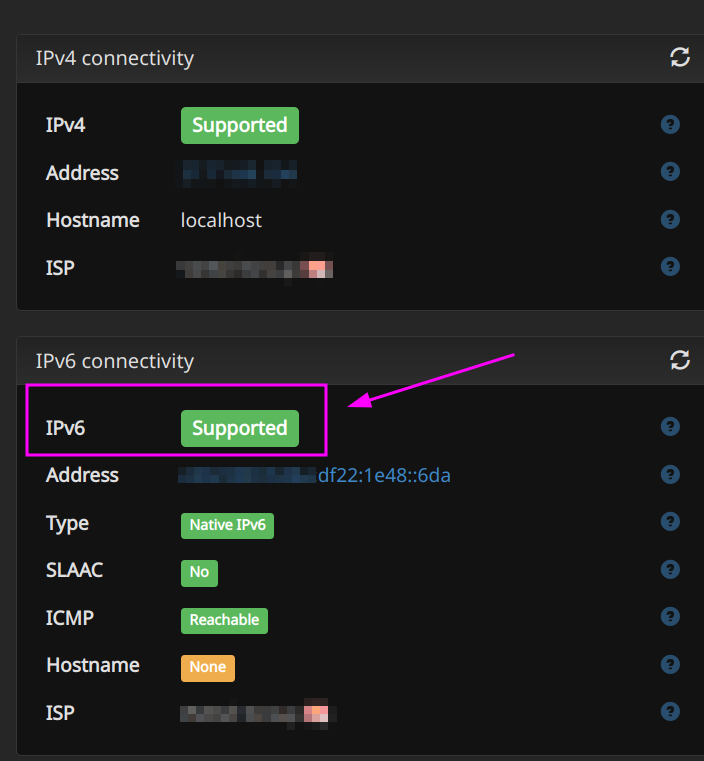Screen dimensions: 704x761
Task: Open help for the IPv6 ISP row
Action: [671, 712]
